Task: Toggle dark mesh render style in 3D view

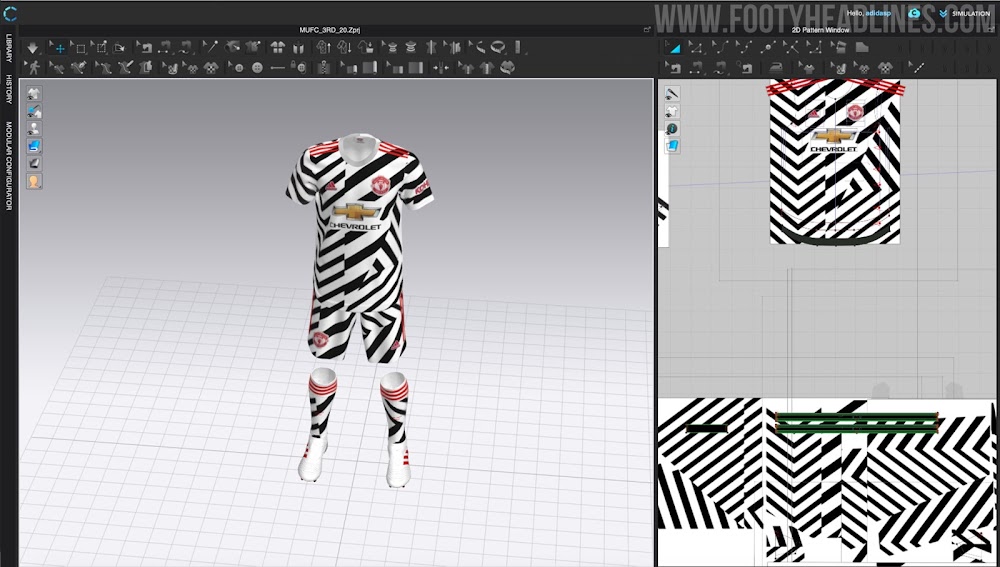Action: pyautogui.click(x=34, y=164)
